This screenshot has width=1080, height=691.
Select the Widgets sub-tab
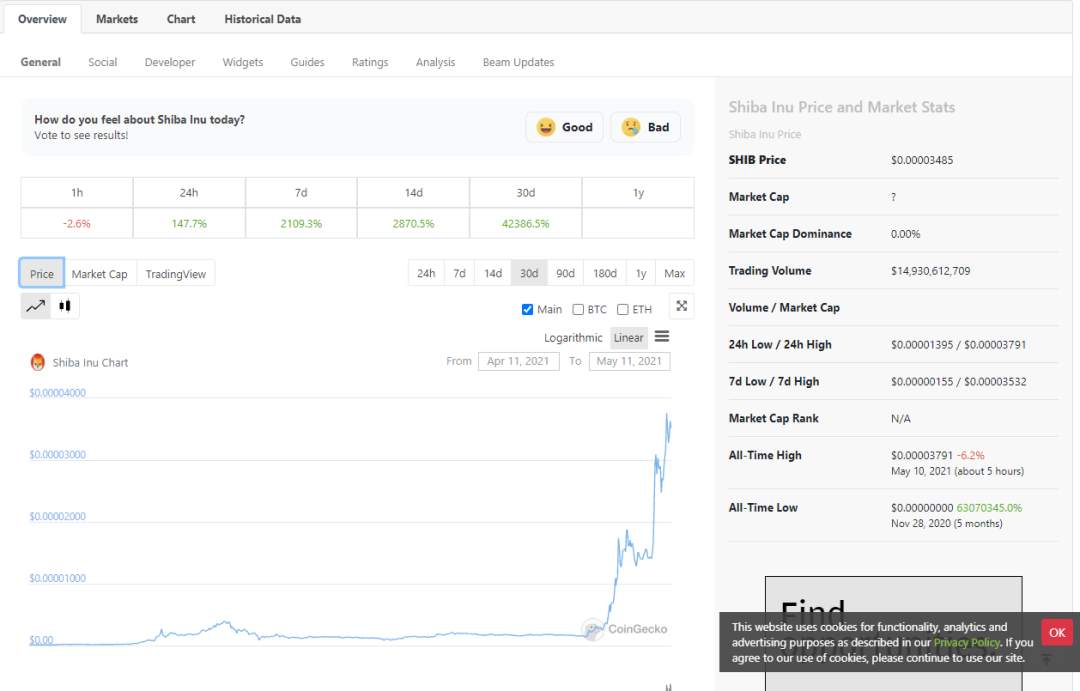[x=242, y=62]
